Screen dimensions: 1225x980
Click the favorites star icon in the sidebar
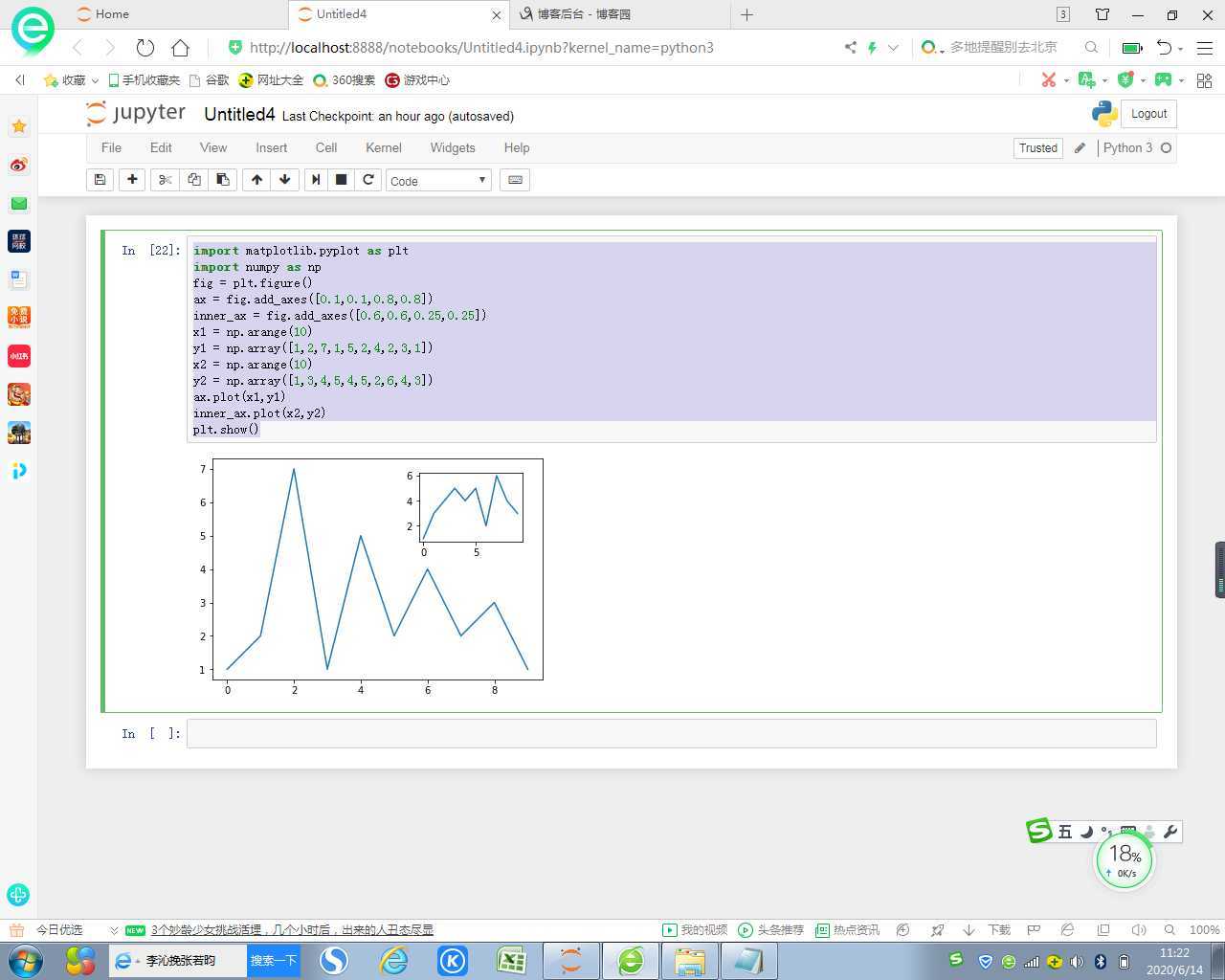point(18,126)
